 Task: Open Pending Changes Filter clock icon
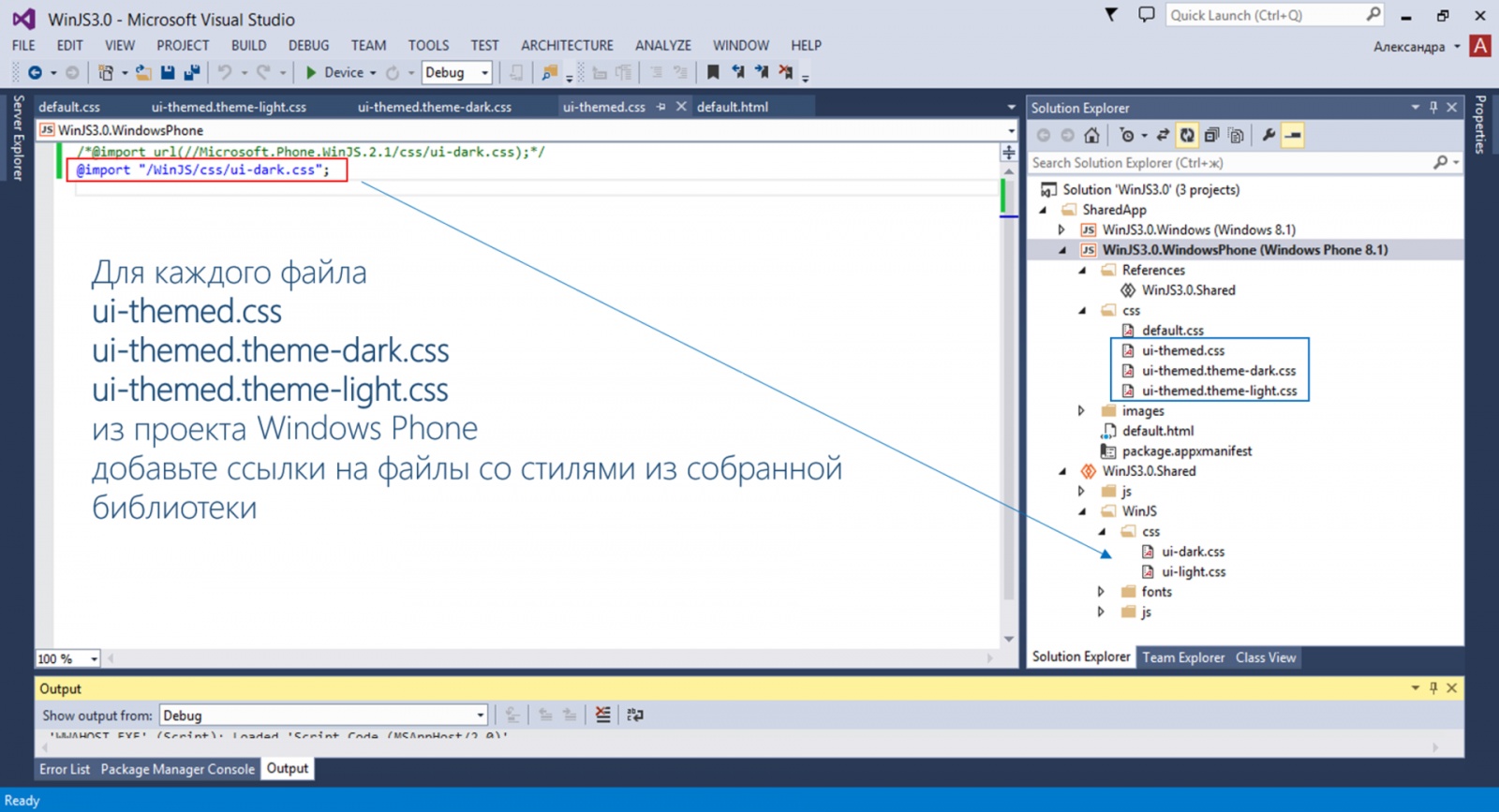coord(1127,136)
